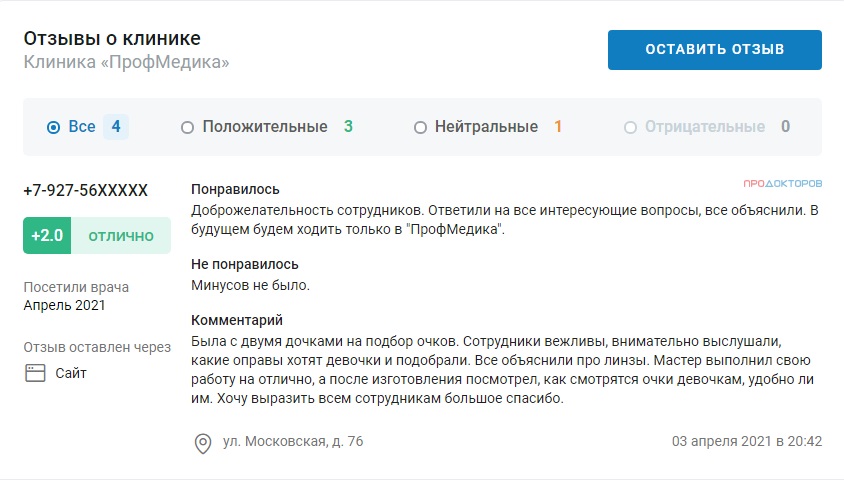This screenshot has width=844, height=480.
Task: Click the location pin icon
Action: [203, 442]
